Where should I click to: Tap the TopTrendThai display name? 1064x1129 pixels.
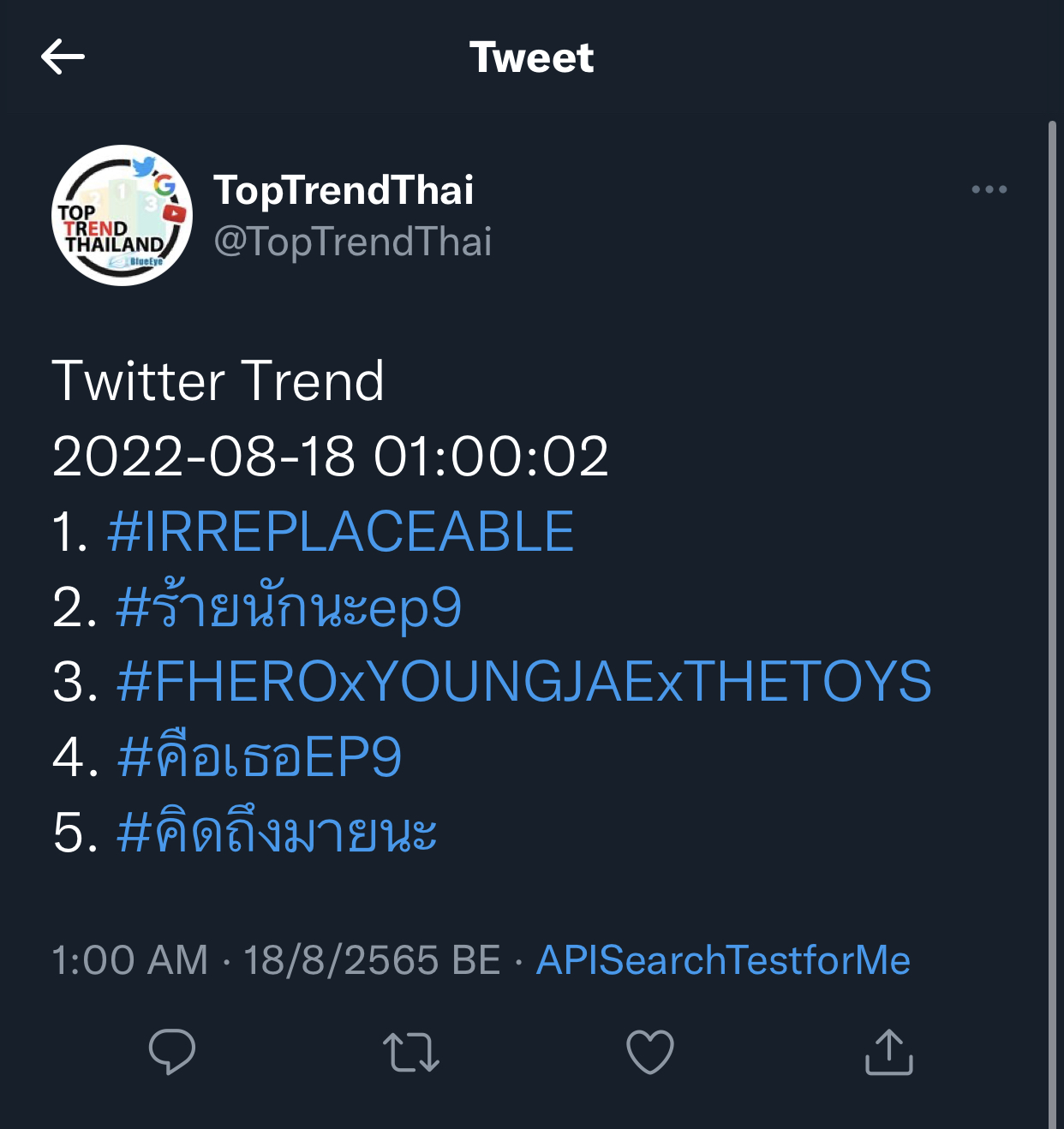pos(343,190)
